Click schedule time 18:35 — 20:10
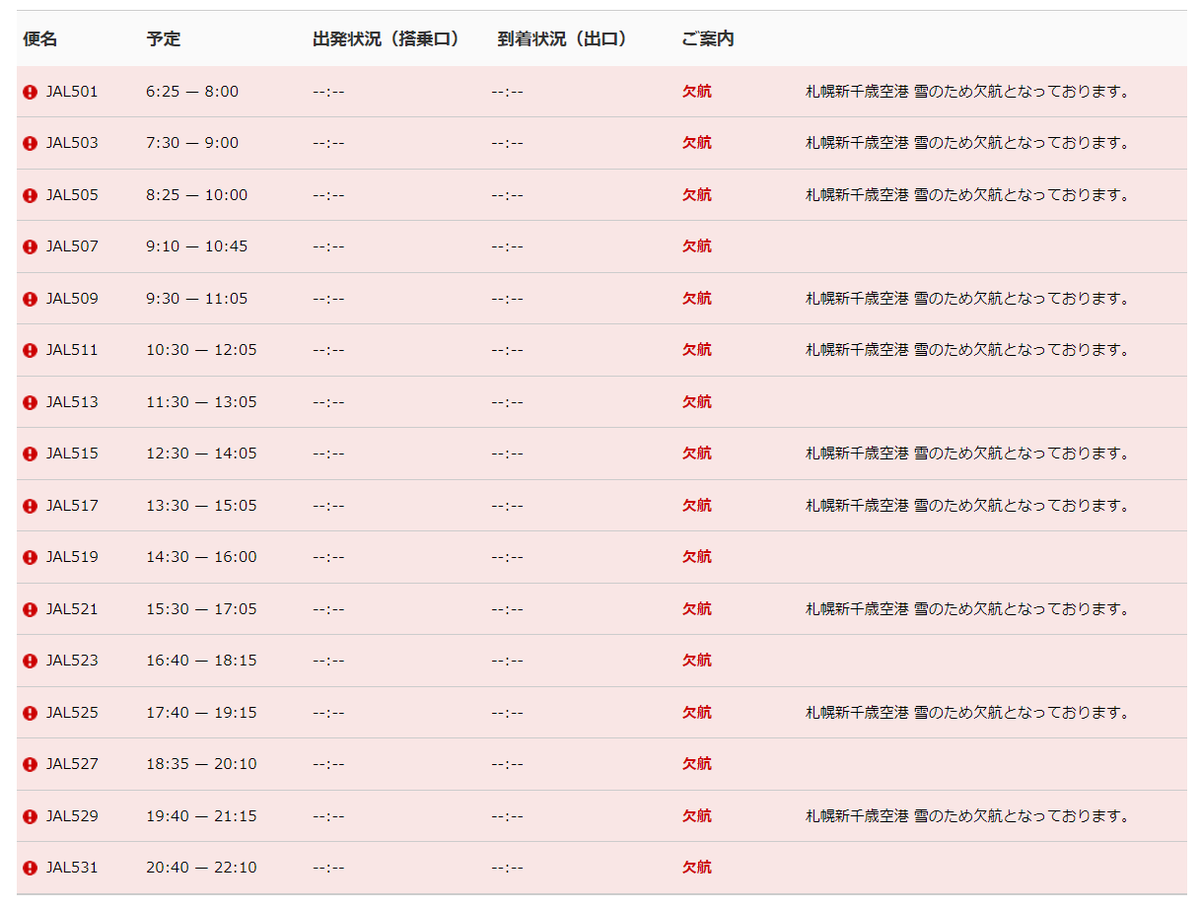This screenshot has width=1200, height=909. tap(201, 764)
